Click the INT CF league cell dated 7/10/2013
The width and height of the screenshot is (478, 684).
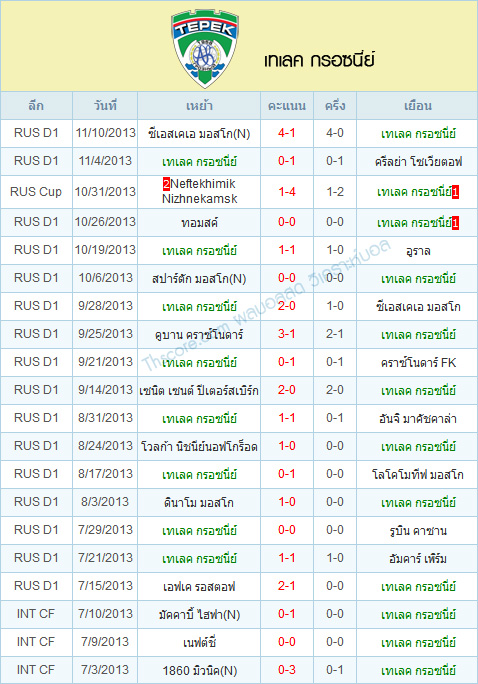[x=36, y=614]
